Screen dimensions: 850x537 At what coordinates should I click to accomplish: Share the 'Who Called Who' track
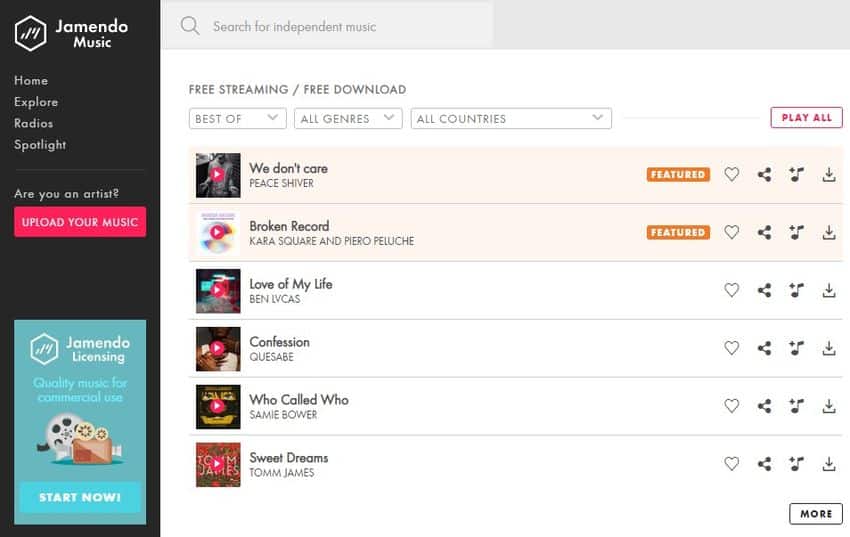coord(764,407)
